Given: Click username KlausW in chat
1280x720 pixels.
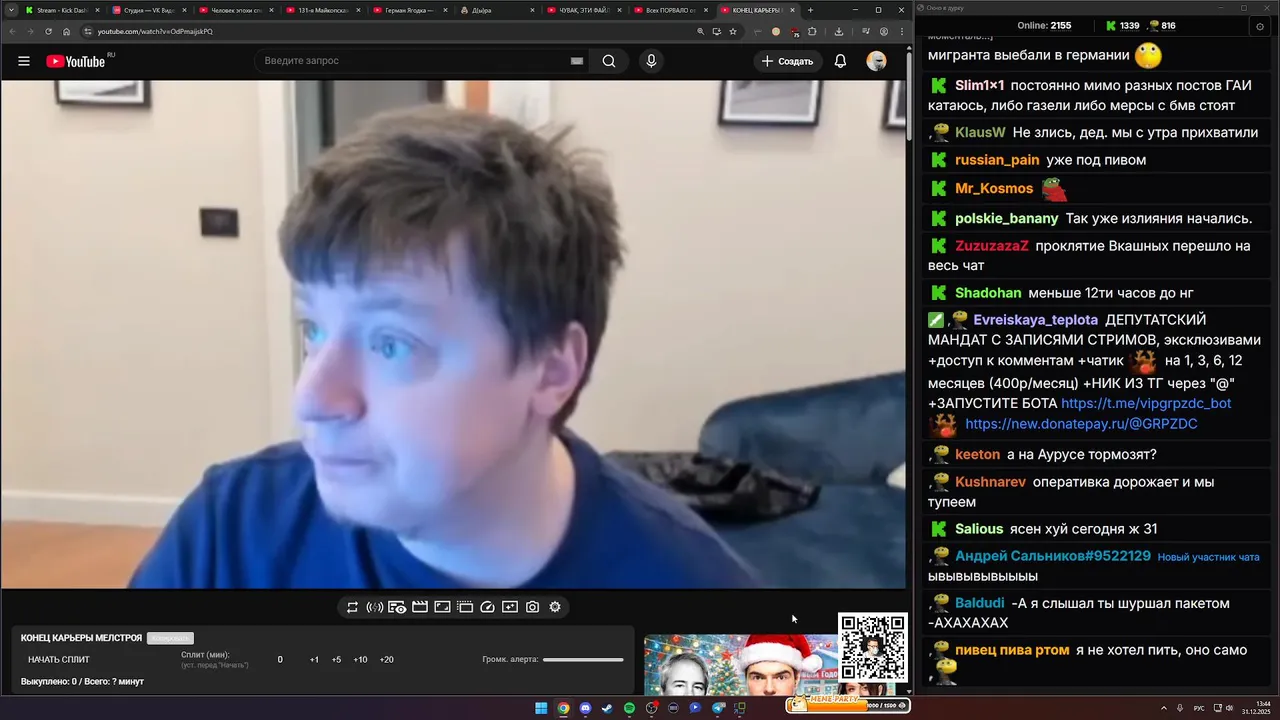Looking at the screenshot, I should click(x=980, y=132).
